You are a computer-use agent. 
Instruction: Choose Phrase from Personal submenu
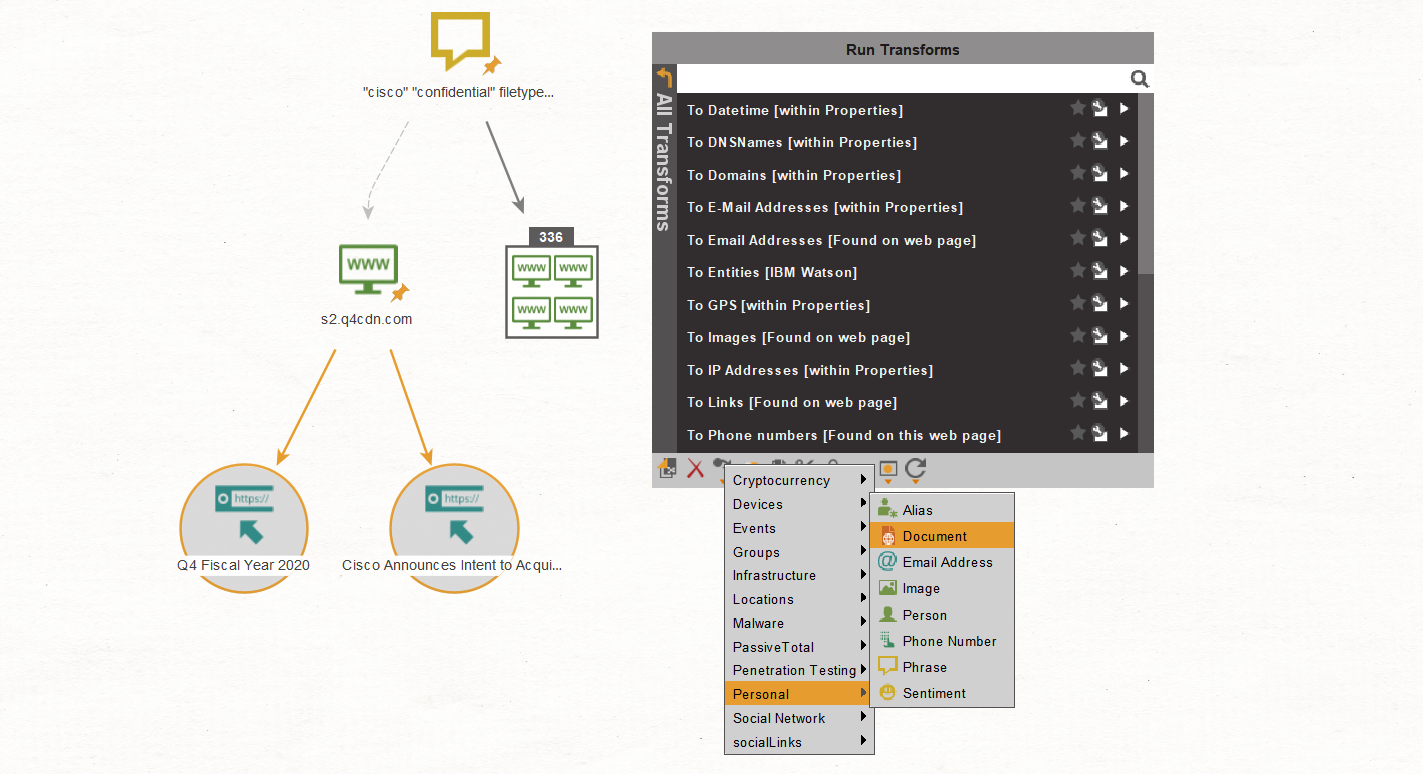coord(942,667)
